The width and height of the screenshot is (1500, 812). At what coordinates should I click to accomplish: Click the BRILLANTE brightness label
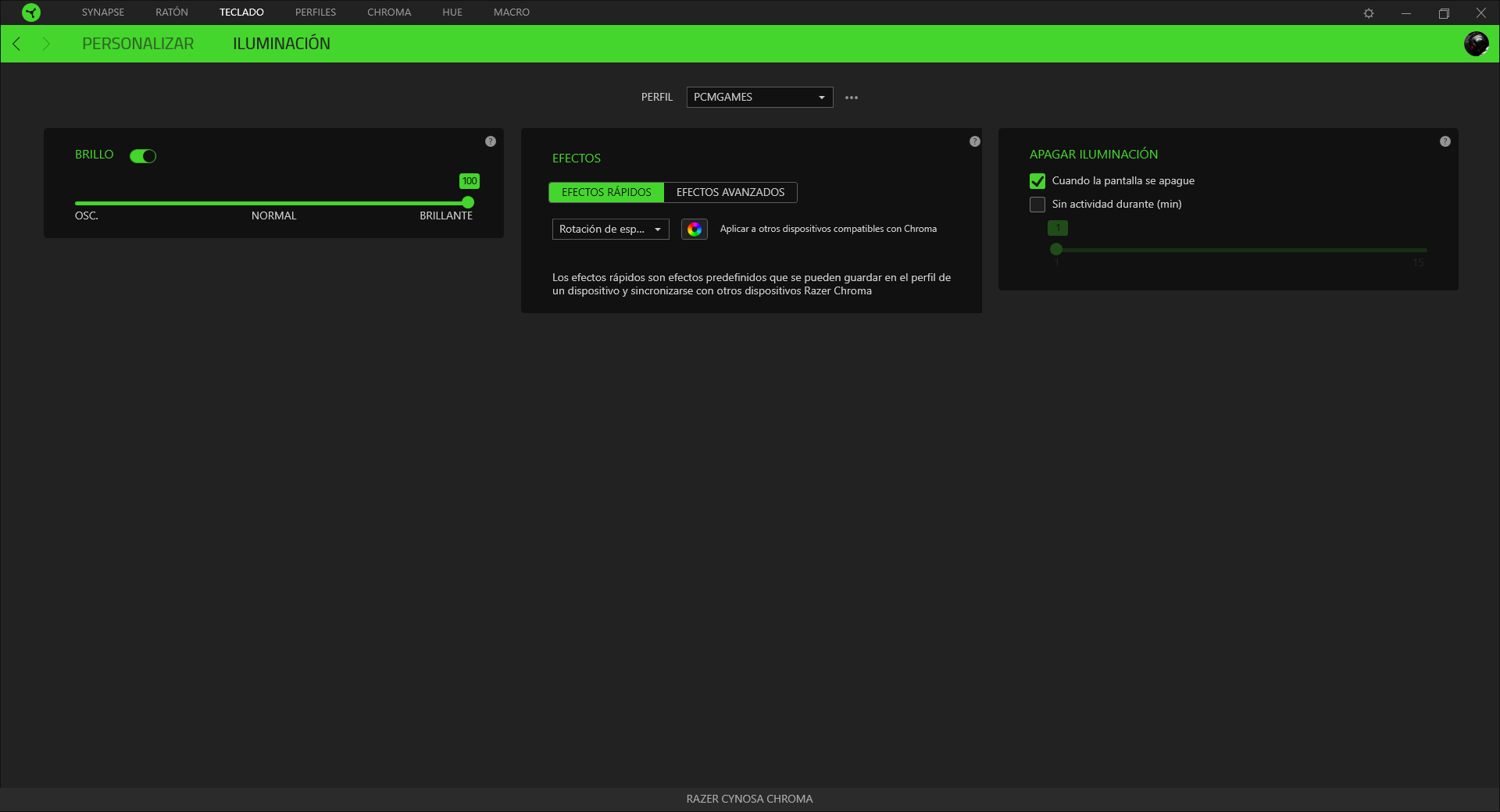[446, 216]
